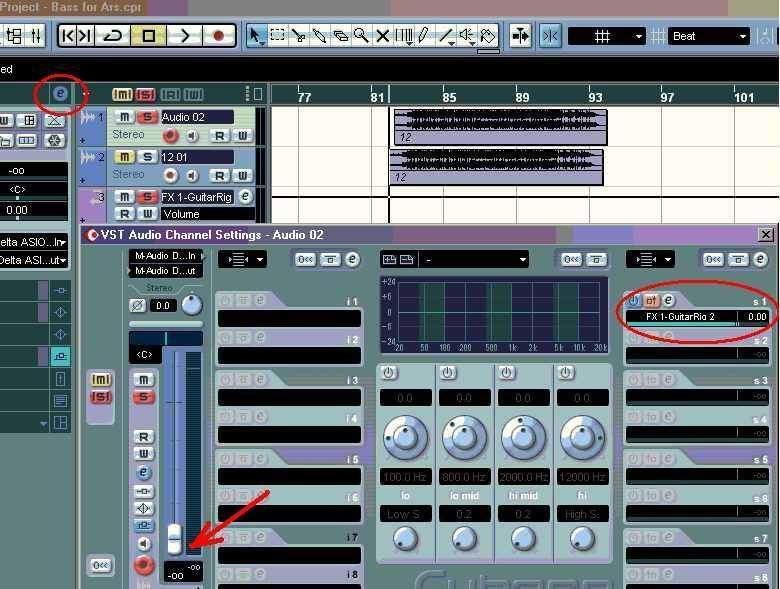Click ruler at bar 89
780x589 pixels.
pyautogui.click(x=522, y=97)
